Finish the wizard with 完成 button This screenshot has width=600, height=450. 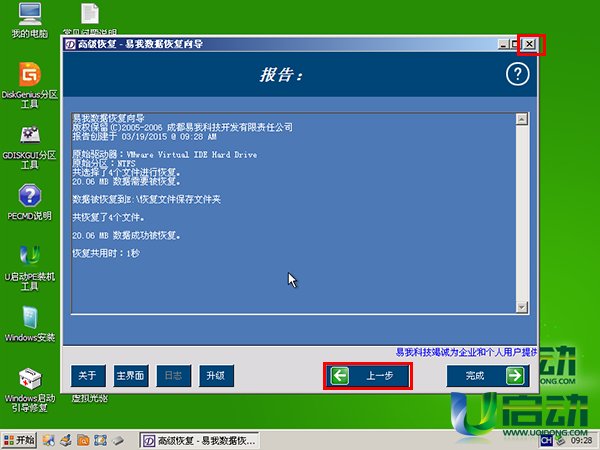click(486, 376)
